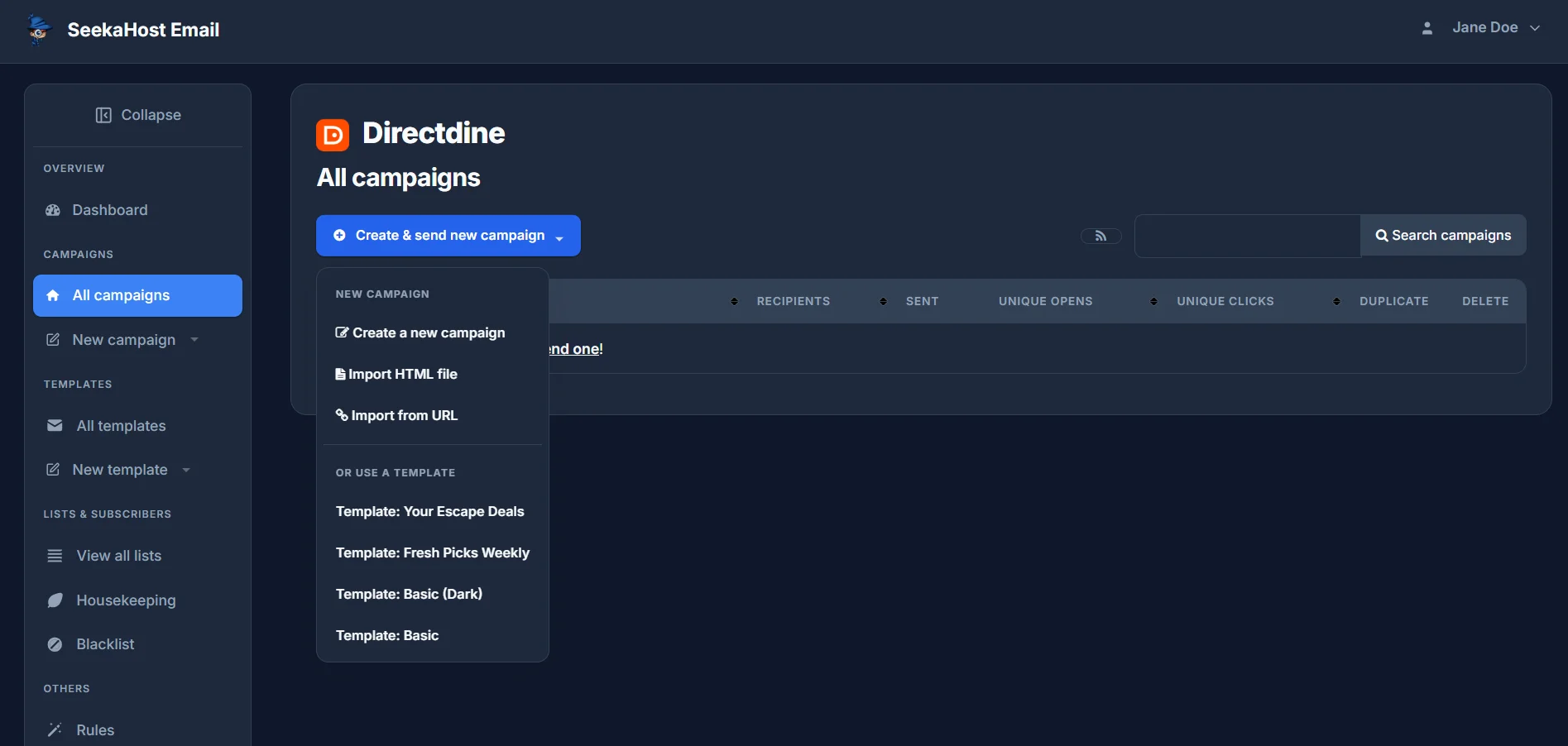This screenshot has width=1568, height=746.
Task: Sort by the Unique clicks column
Action: click(x=1225, y=301)
